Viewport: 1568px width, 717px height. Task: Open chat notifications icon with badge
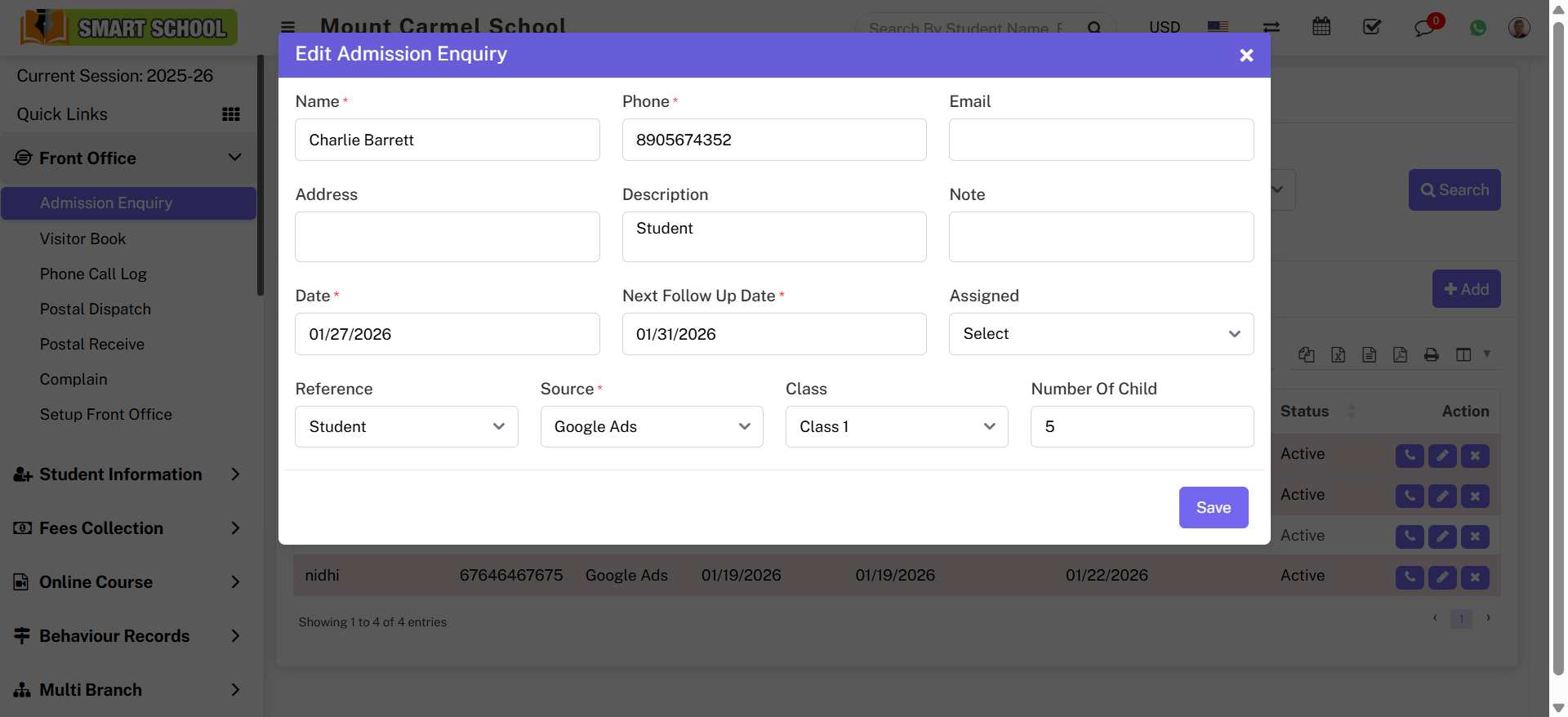click(1425, 28)
